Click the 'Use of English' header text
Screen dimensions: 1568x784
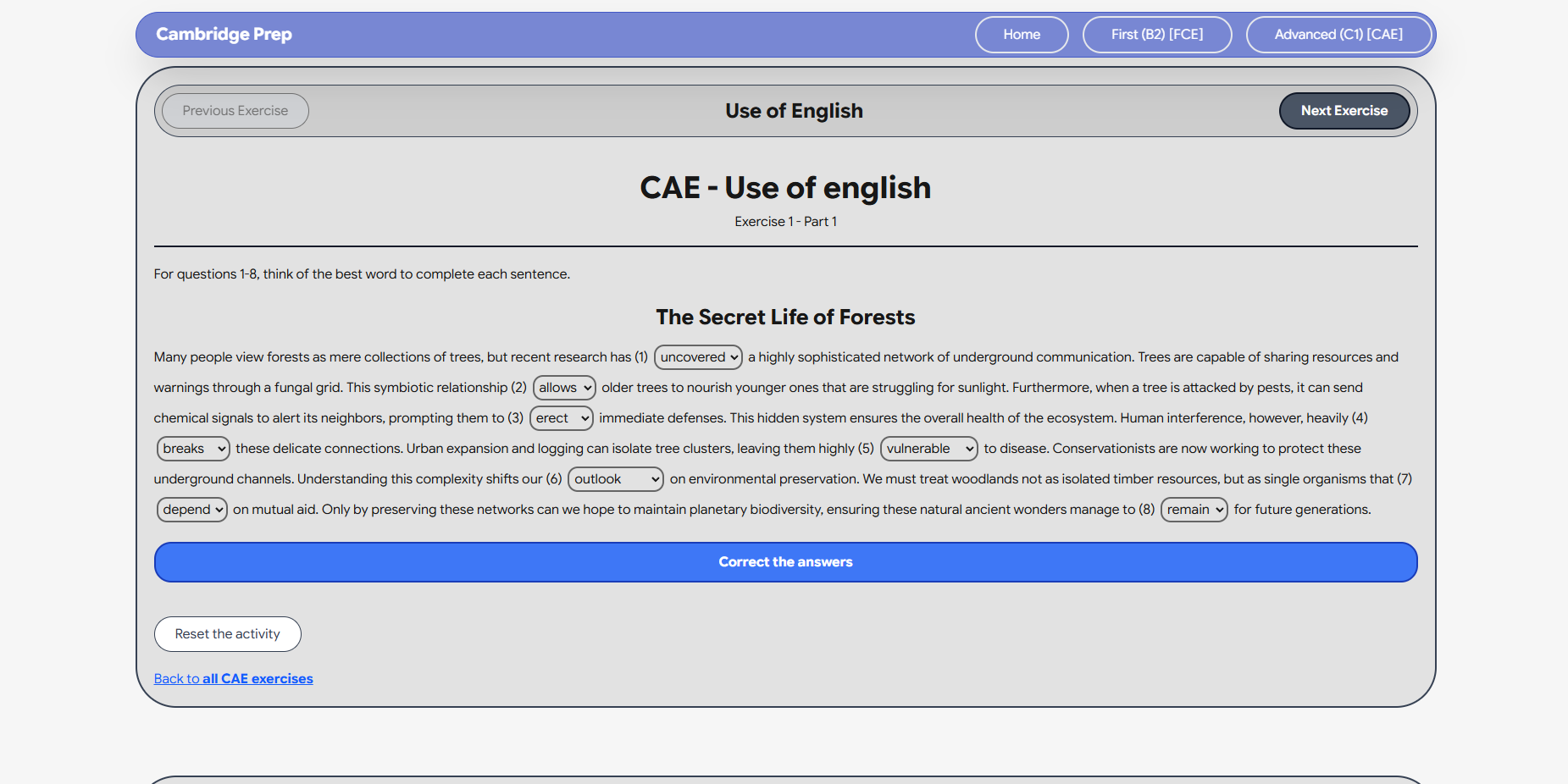[x=794, y=111]
